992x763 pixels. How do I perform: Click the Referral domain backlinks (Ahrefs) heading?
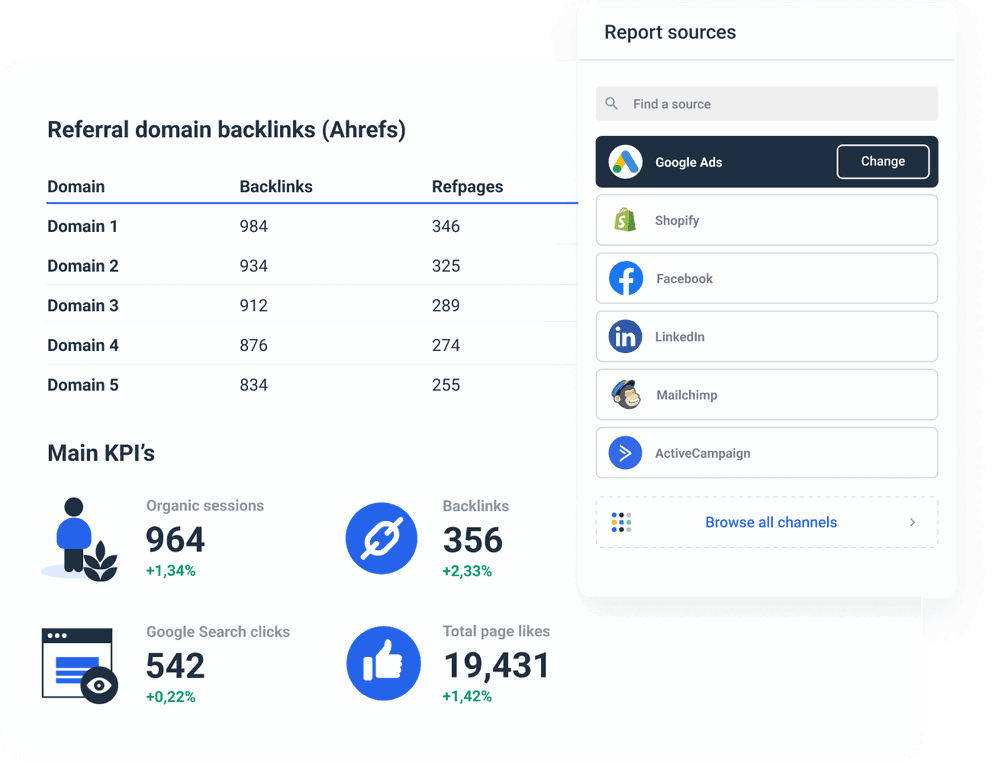tap(226, 130)
